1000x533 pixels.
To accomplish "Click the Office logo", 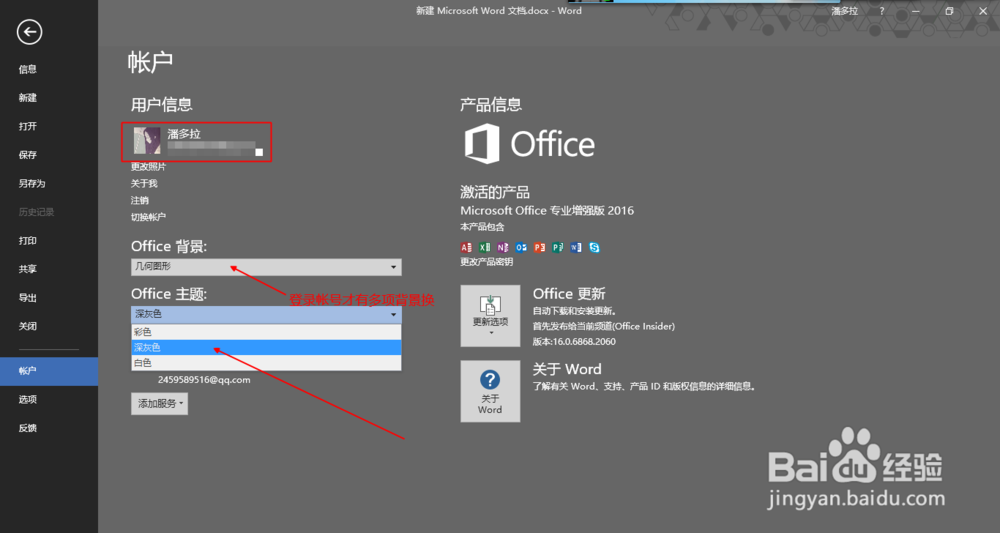I will tap(529, 143).
